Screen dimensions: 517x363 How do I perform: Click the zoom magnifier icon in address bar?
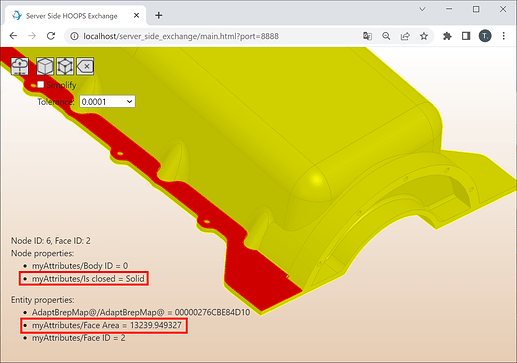coord(386,36)
